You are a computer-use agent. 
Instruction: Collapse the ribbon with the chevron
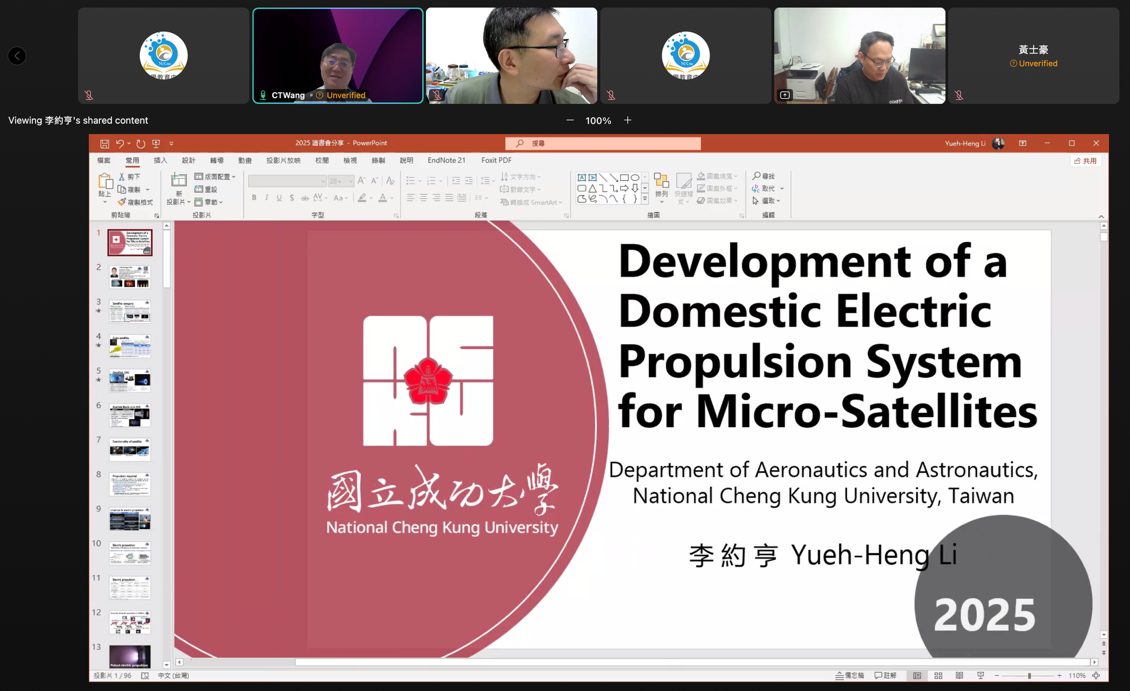coord(1101,216)
